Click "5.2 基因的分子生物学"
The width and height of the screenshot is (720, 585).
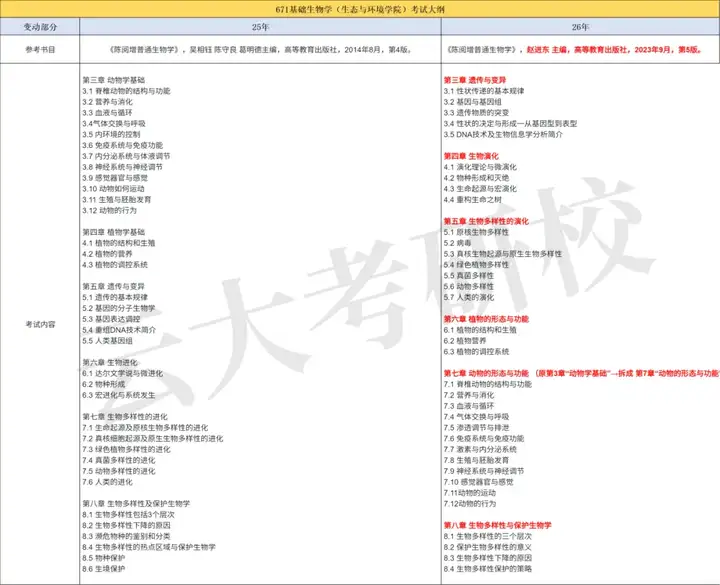(118, 308)
